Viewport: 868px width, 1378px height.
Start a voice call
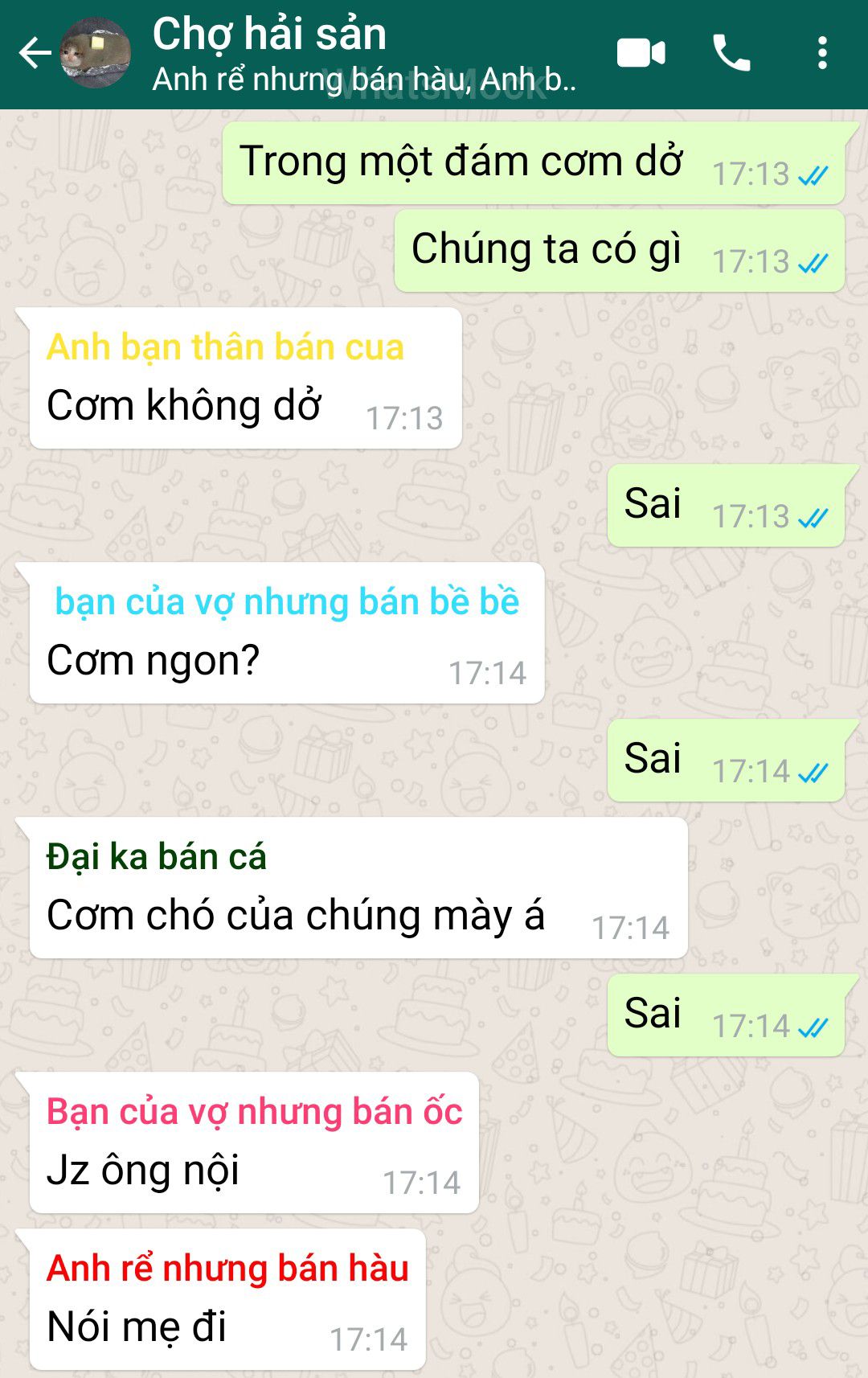pyautogui.click(x=731, y=54)
